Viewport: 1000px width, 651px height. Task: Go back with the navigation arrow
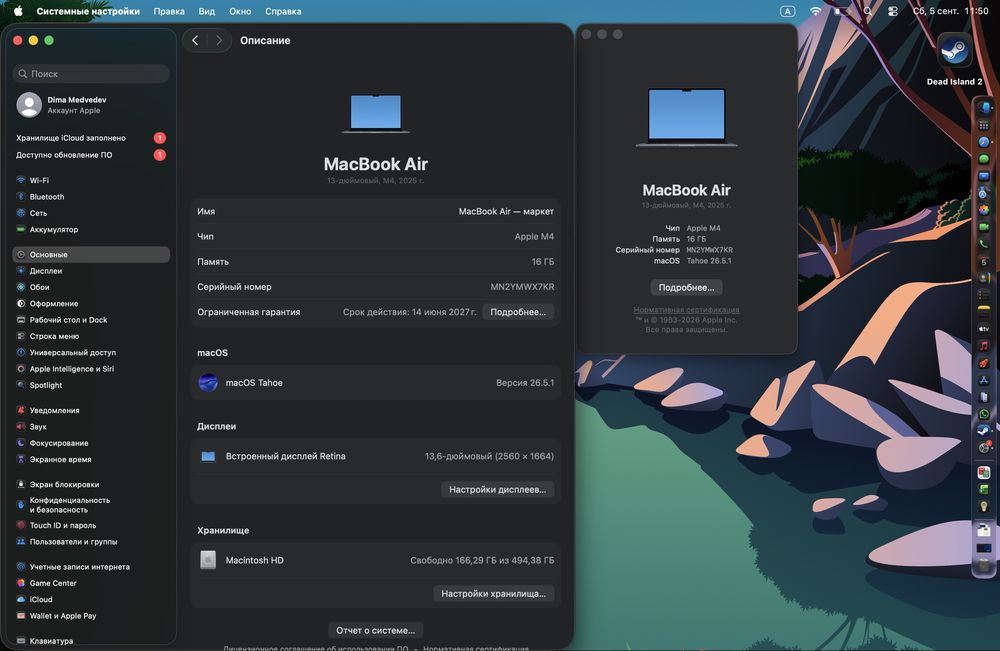tap(195, 40)
